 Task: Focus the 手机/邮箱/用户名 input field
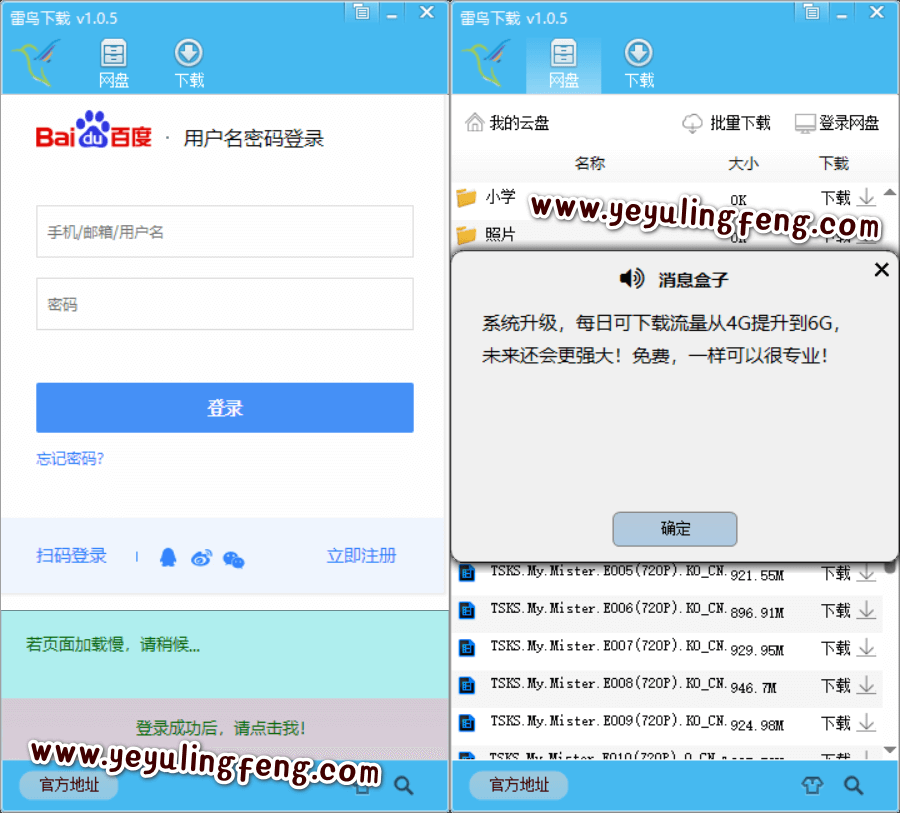(225, 232)
